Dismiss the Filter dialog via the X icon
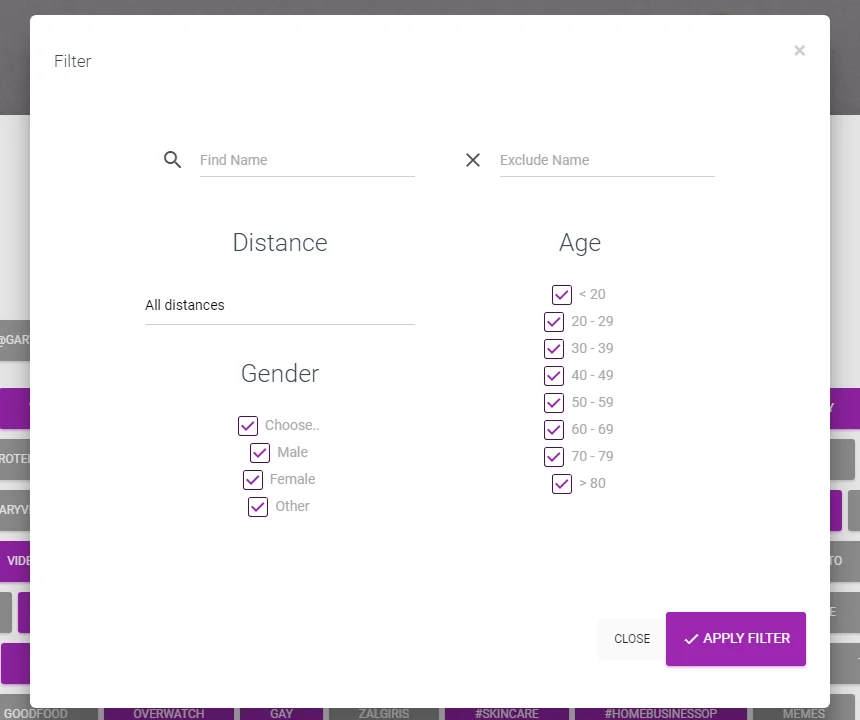 point(799,50)
